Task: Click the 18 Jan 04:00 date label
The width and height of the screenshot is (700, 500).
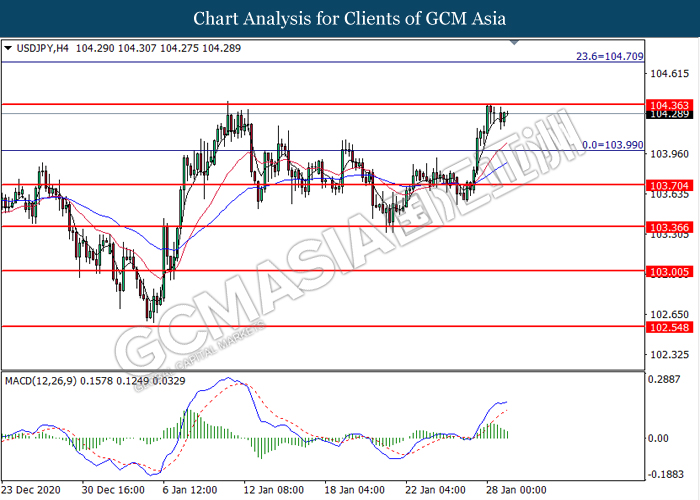Action: pyautogui.click(x=354, y=490)
